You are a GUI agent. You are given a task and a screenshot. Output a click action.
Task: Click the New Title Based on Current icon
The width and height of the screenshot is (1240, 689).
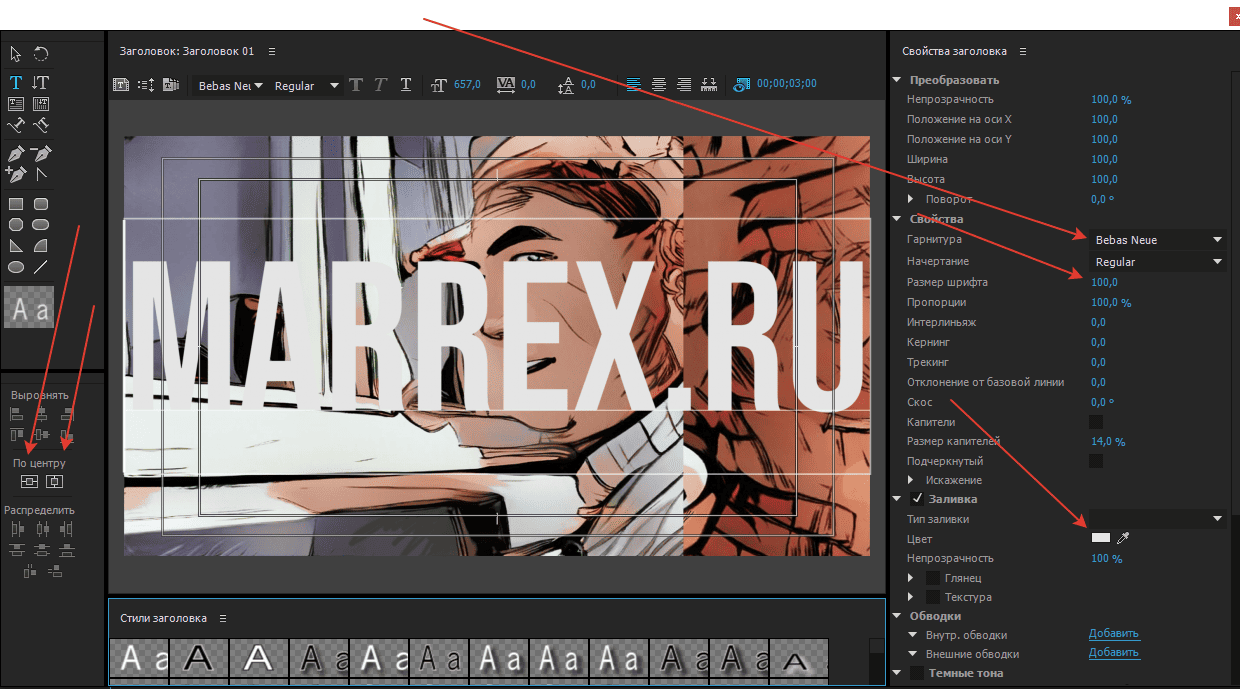(120, 85)
